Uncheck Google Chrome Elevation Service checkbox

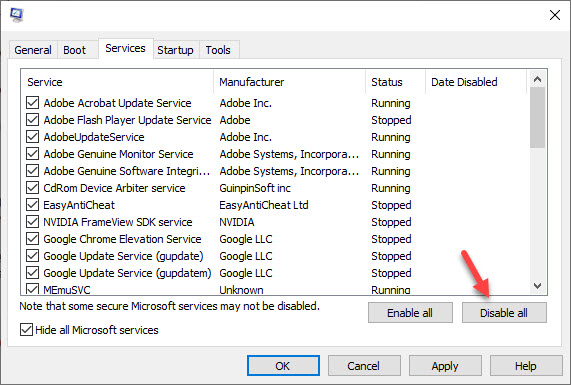[32, 239]
